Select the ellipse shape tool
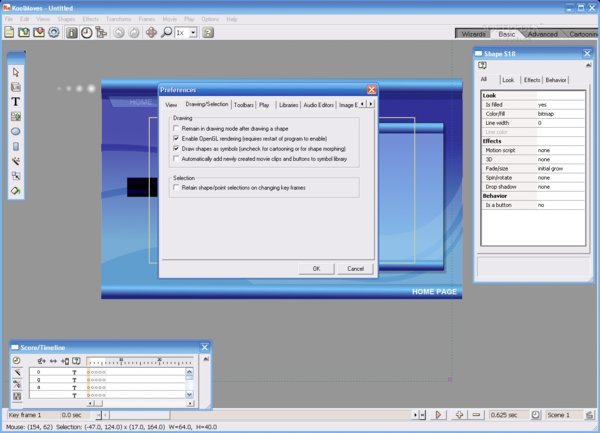This screenshot has width=600, height=433. 16,131
